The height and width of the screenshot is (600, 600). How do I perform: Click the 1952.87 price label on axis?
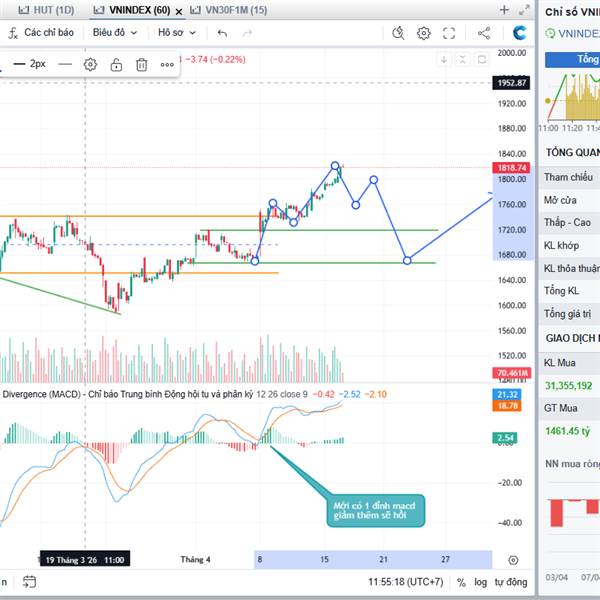click(511, 83)
